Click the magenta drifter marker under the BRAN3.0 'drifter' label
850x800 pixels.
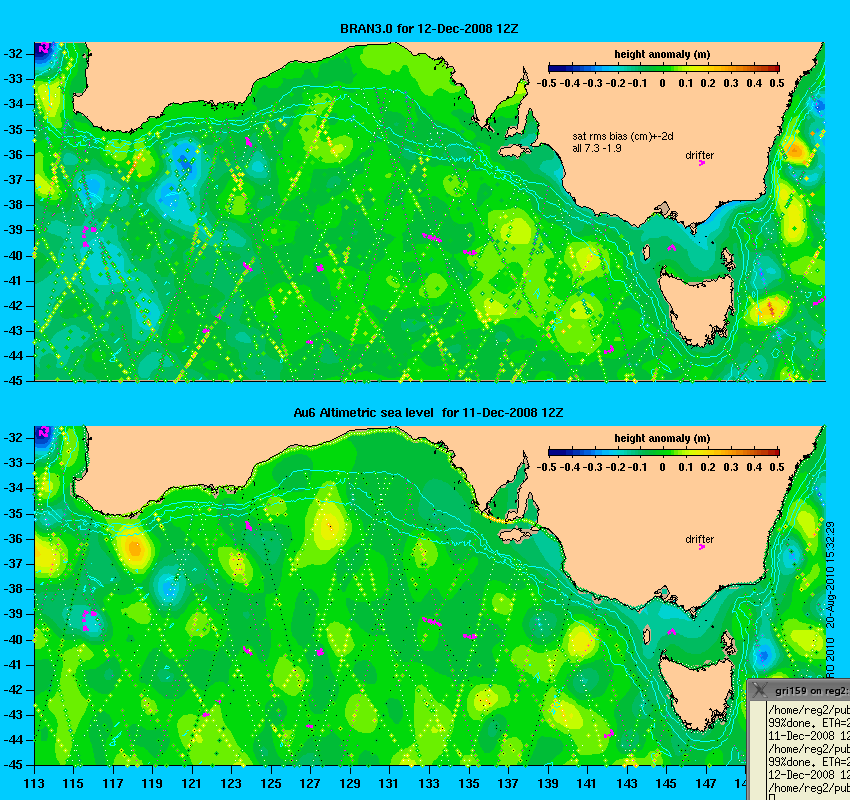(x=701, y=163)
